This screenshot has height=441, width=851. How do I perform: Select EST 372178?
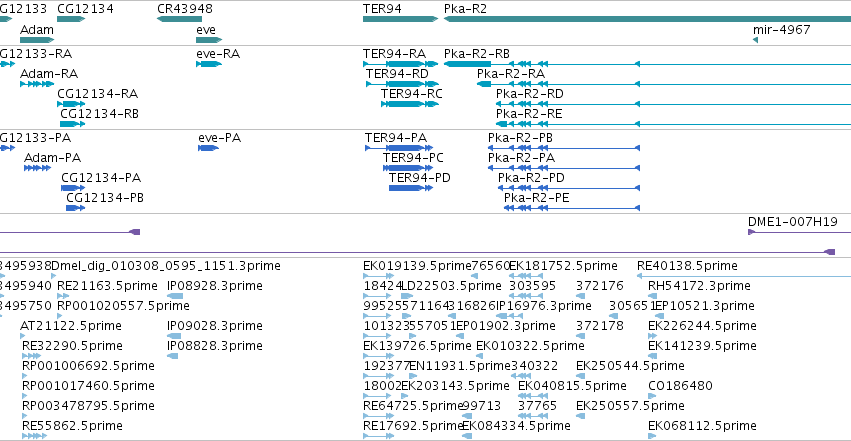point(580,336)
